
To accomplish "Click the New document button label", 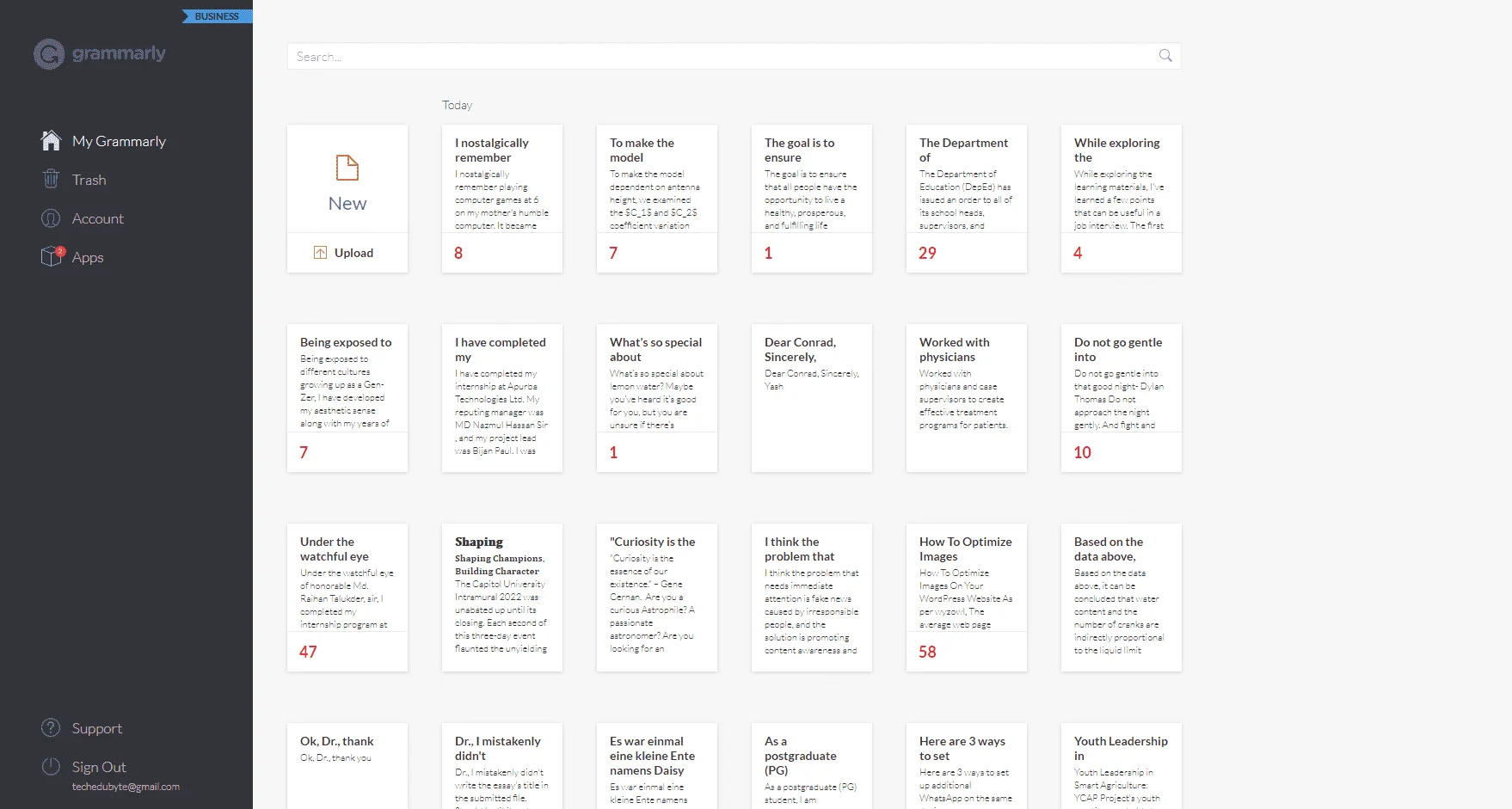I will coord(347,204).
